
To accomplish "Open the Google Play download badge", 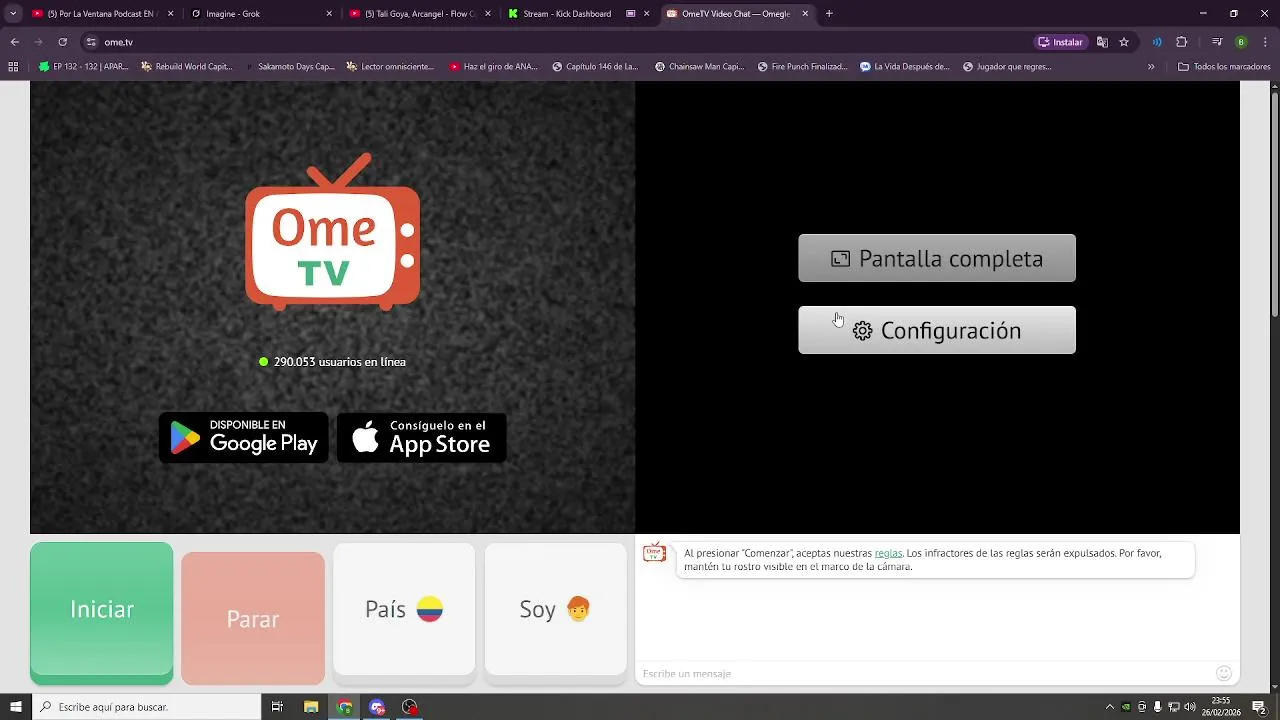I will click(x=244, y=438).
